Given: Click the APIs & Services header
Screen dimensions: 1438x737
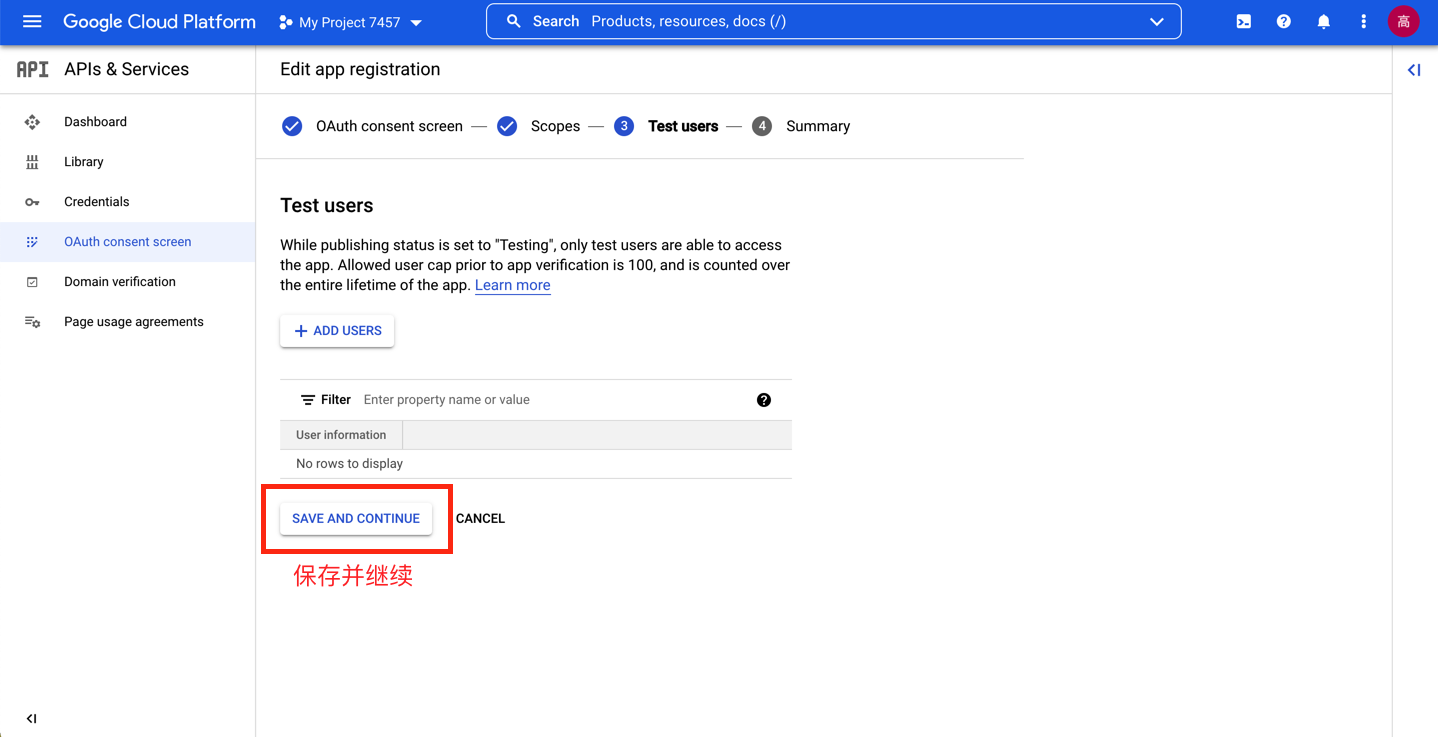Looking at the screenshot, I should tap(127, 69).
